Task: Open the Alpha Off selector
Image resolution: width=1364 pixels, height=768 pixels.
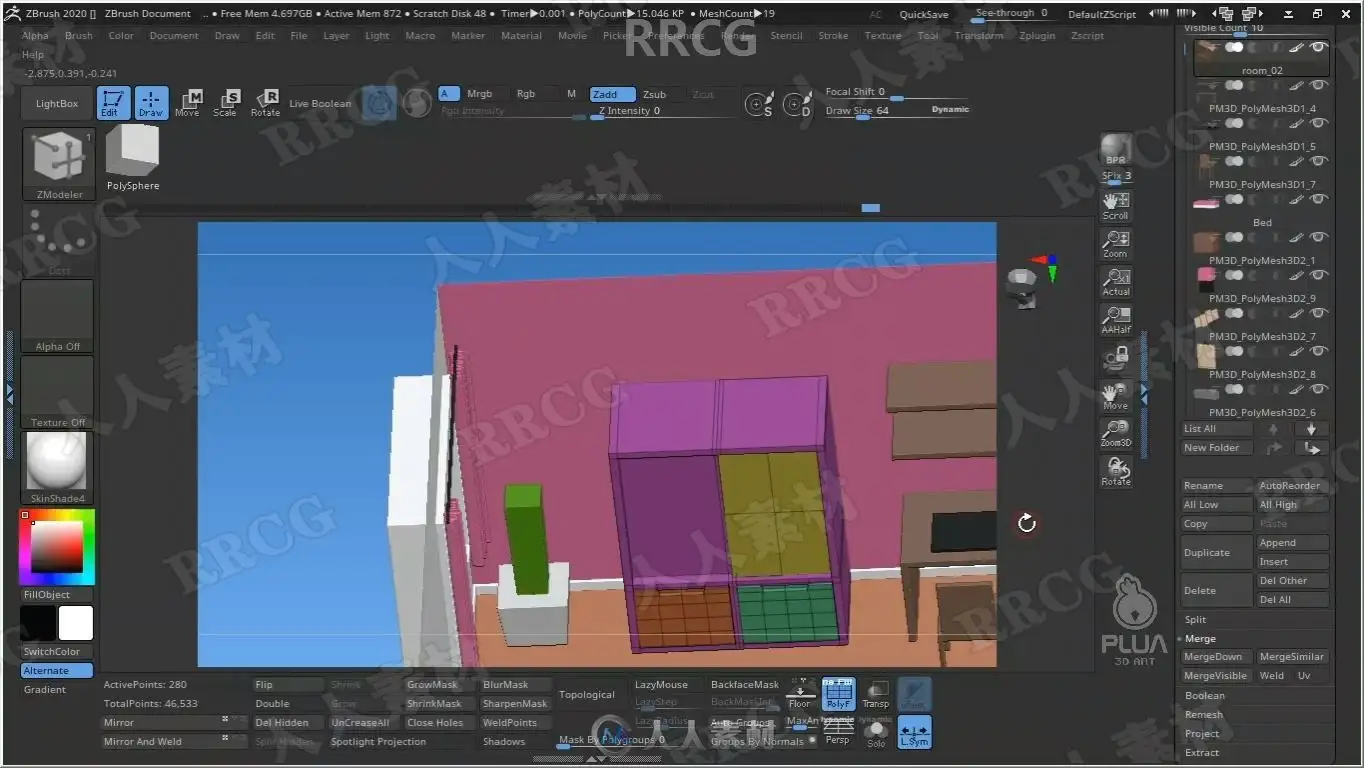Action: tap(58, 316)
